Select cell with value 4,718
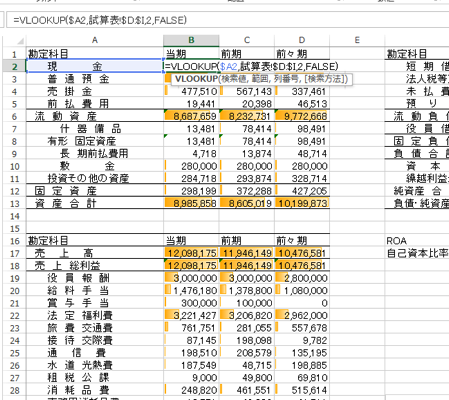The image size is (449, 400). coord(191,154)
